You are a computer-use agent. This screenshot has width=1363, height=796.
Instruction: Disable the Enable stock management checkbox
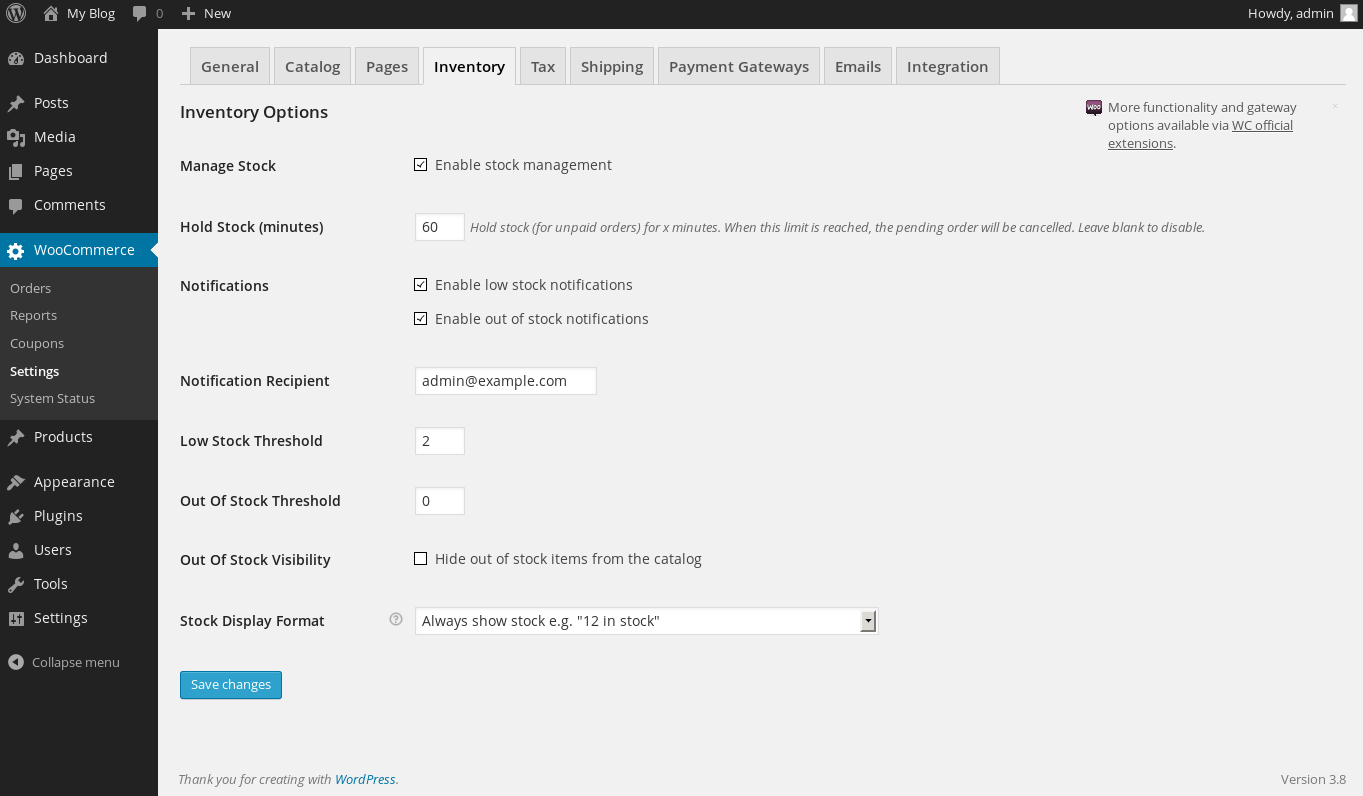tap(421, 165)
